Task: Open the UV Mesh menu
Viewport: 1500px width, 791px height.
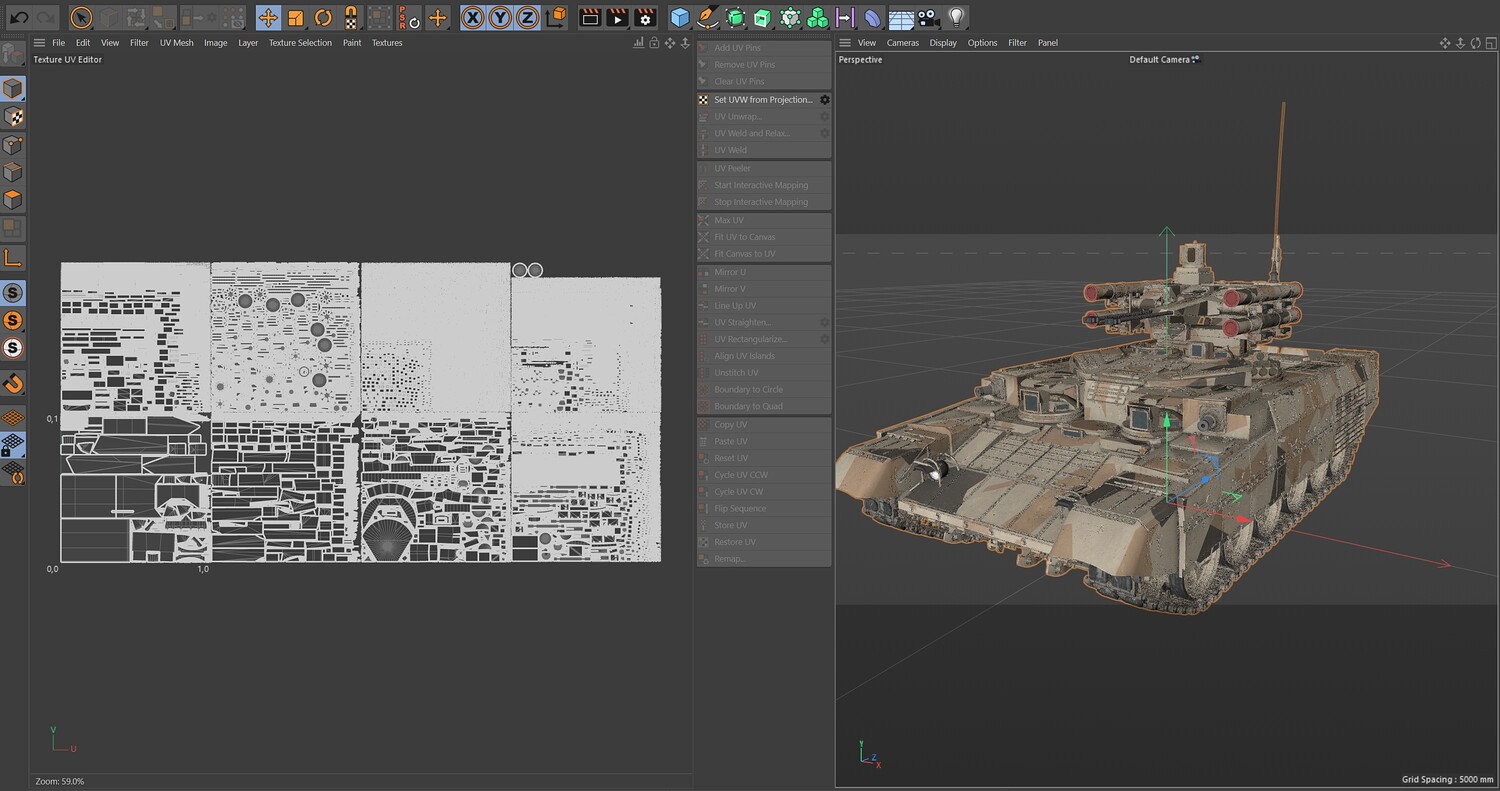Action: 176,43
